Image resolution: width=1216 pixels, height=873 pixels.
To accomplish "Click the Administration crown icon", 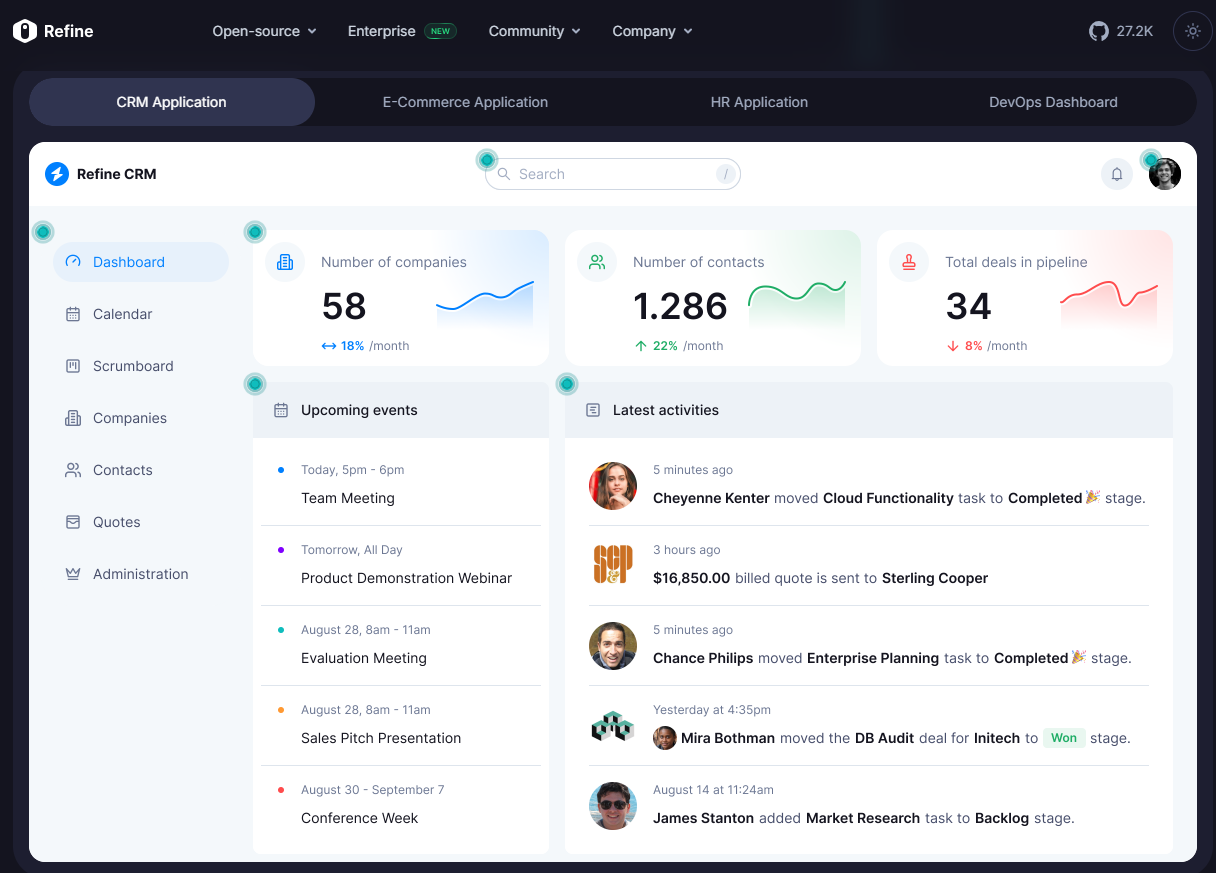I will point(72,573).
